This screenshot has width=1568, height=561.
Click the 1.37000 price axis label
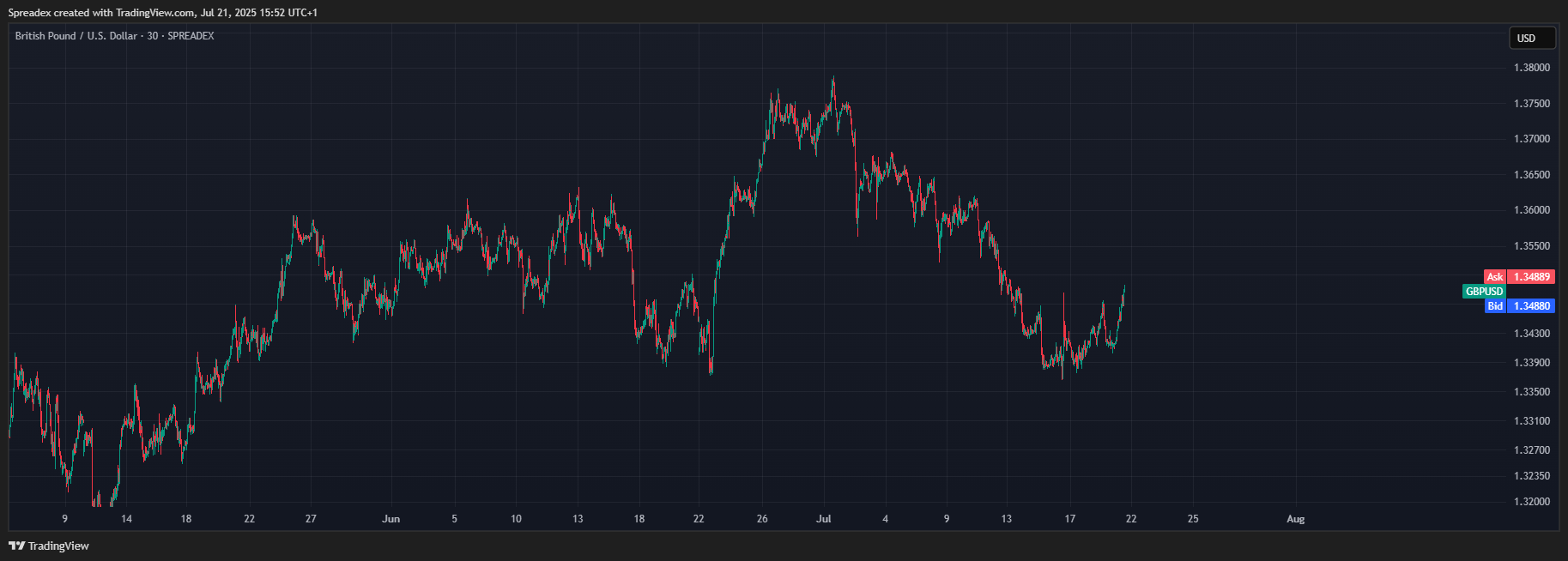point(1532,139)
